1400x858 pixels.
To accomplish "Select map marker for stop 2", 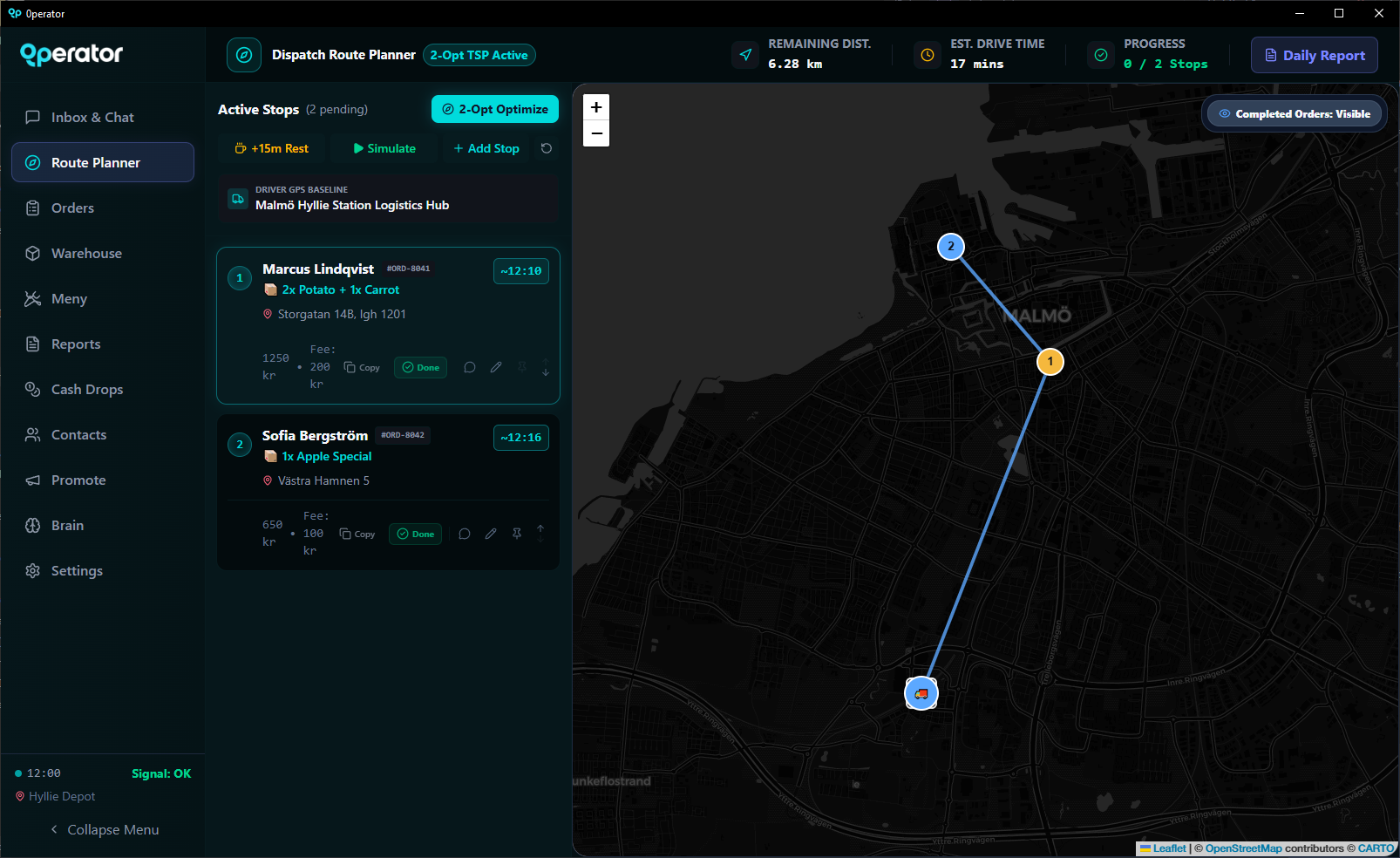I will click(x=951, y=247).
